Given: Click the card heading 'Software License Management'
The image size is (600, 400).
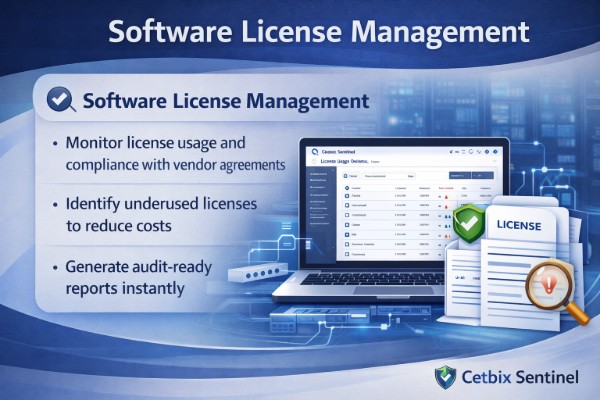Looking at the screenshot, I should click(226, 101).
